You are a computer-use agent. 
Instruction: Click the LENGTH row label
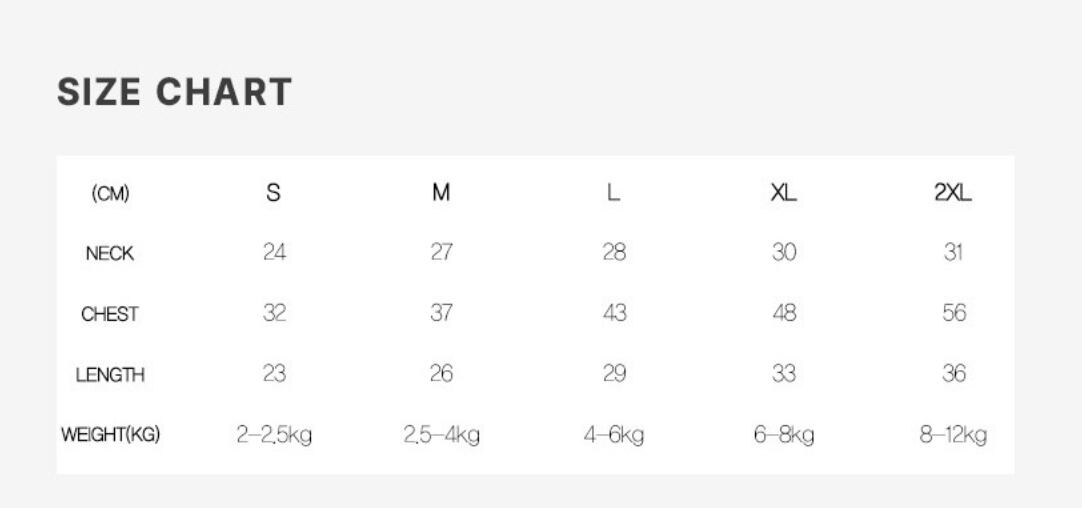tap(110, 375)
